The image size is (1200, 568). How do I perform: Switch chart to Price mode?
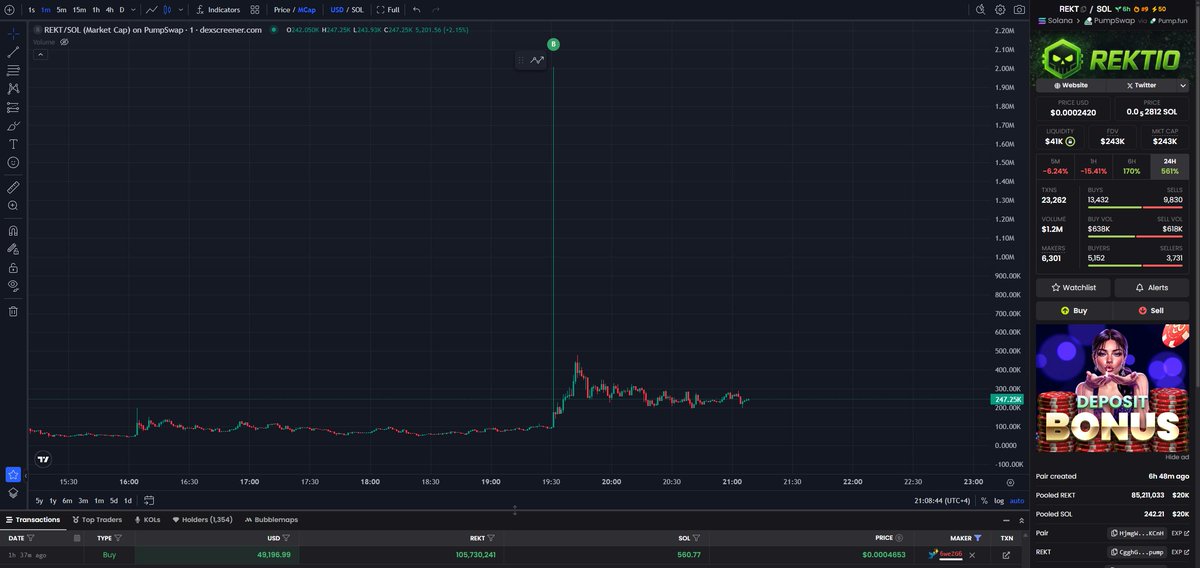(x=282, y=9)
